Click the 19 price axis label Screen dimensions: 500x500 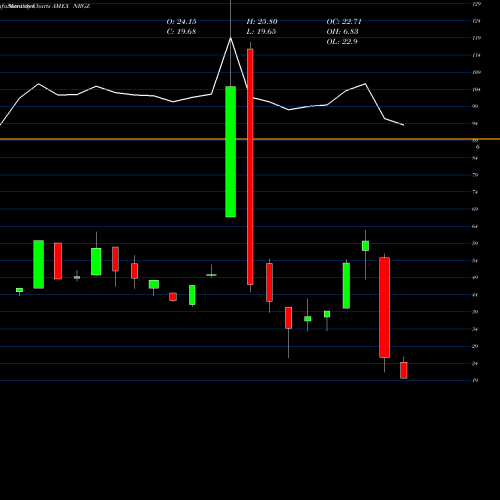pyautogui.click(x=475, y=380)
